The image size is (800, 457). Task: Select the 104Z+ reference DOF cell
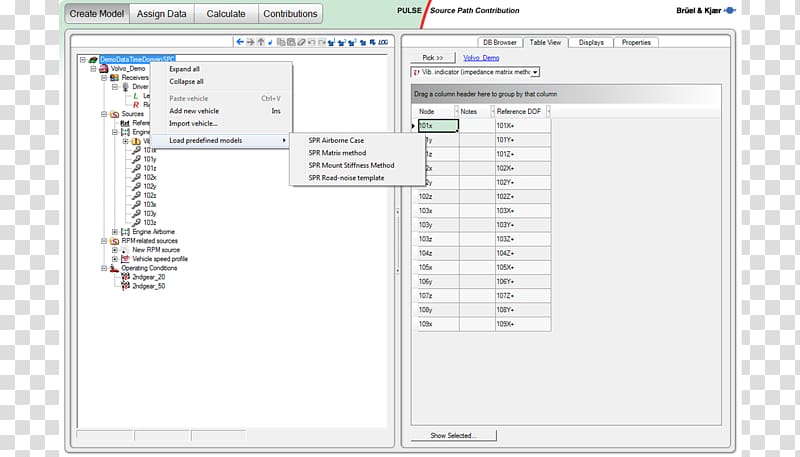522,253
